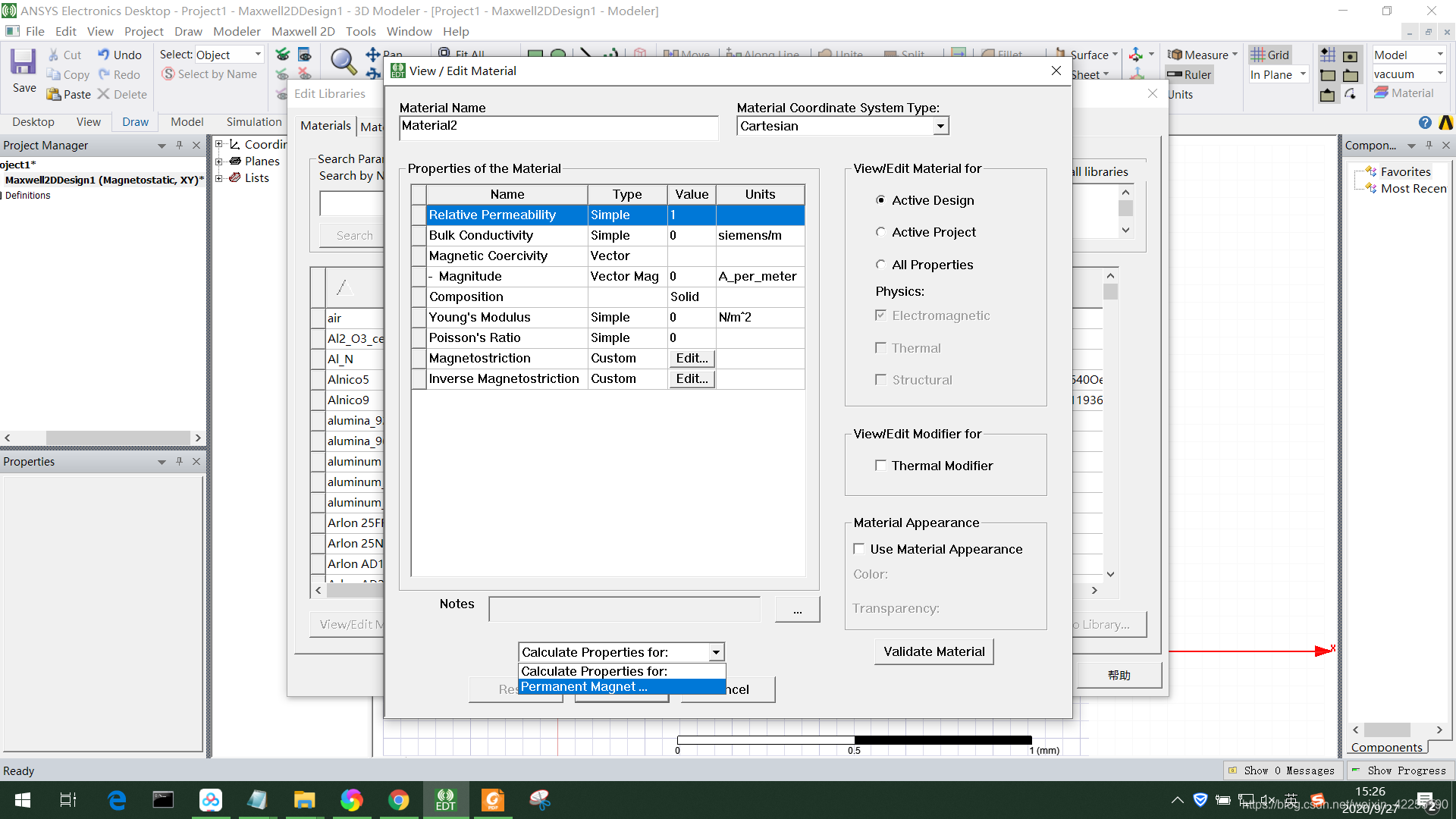Click the Ruler icon

pyautogui.click(x=1175, y=74)
